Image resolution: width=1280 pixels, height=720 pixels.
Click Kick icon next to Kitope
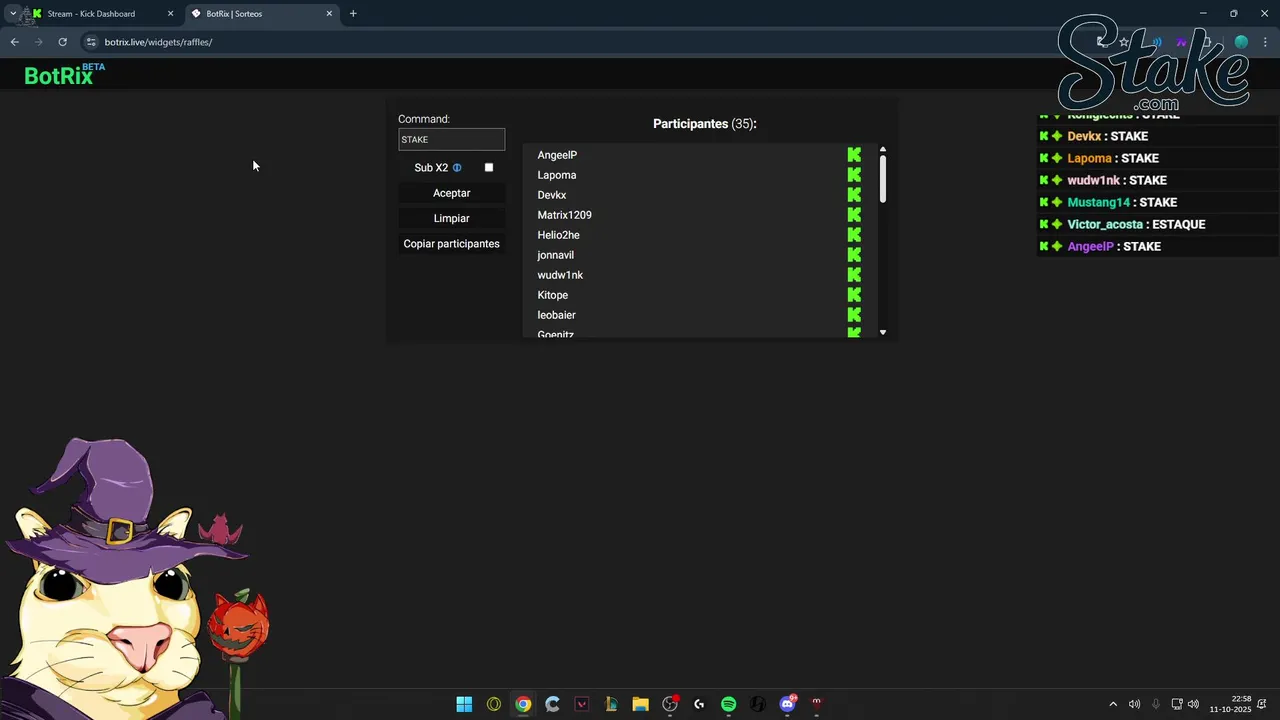pos(854,295)
